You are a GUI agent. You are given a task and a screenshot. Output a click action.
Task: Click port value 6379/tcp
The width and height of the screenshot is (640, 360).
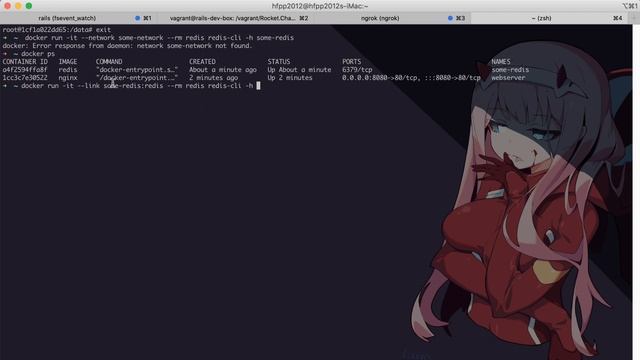tap(357, 70)
